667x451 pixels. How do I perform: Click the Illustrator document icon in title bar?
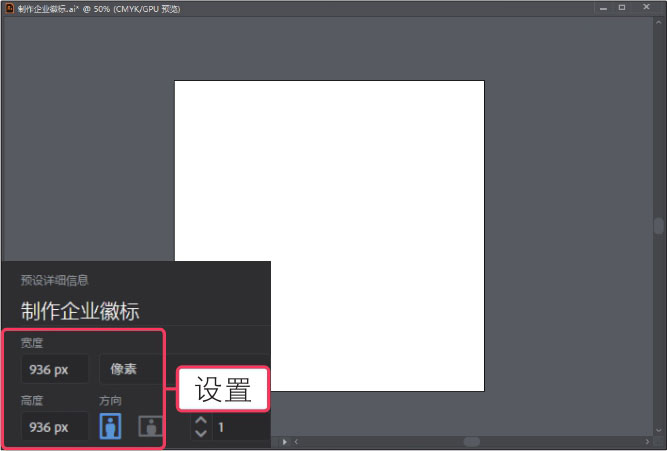point(9,8)
